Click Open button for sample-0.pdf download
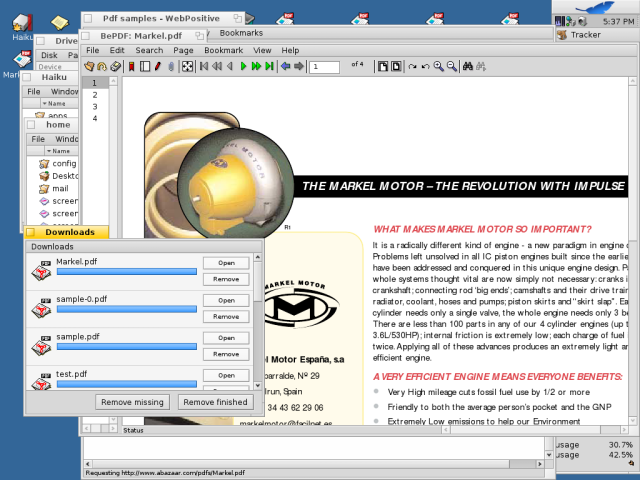 226,300
